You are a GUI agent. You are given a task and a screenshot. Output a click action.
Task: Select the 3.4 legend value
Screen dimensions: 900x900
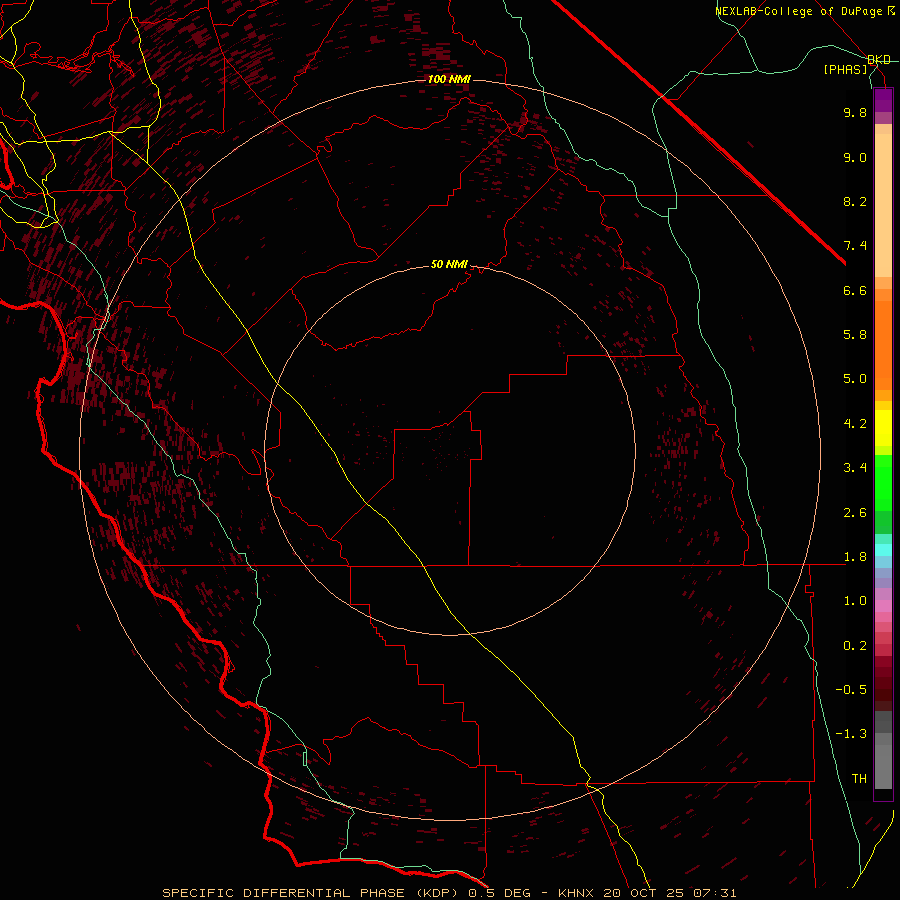point(855,468)
